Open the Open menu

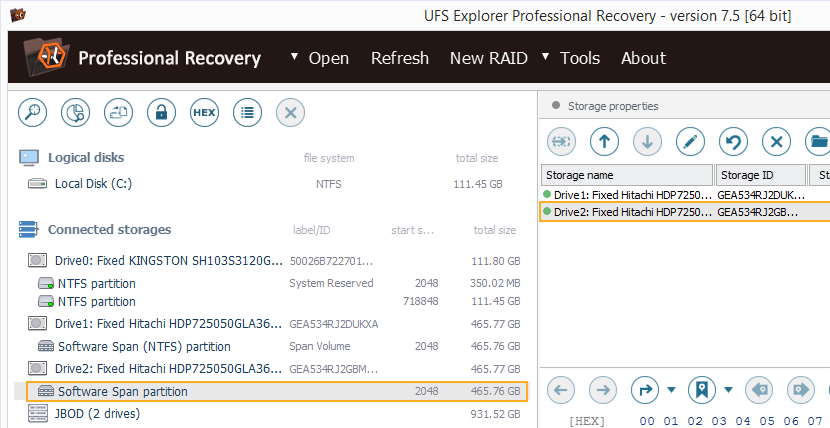point(328,58)
